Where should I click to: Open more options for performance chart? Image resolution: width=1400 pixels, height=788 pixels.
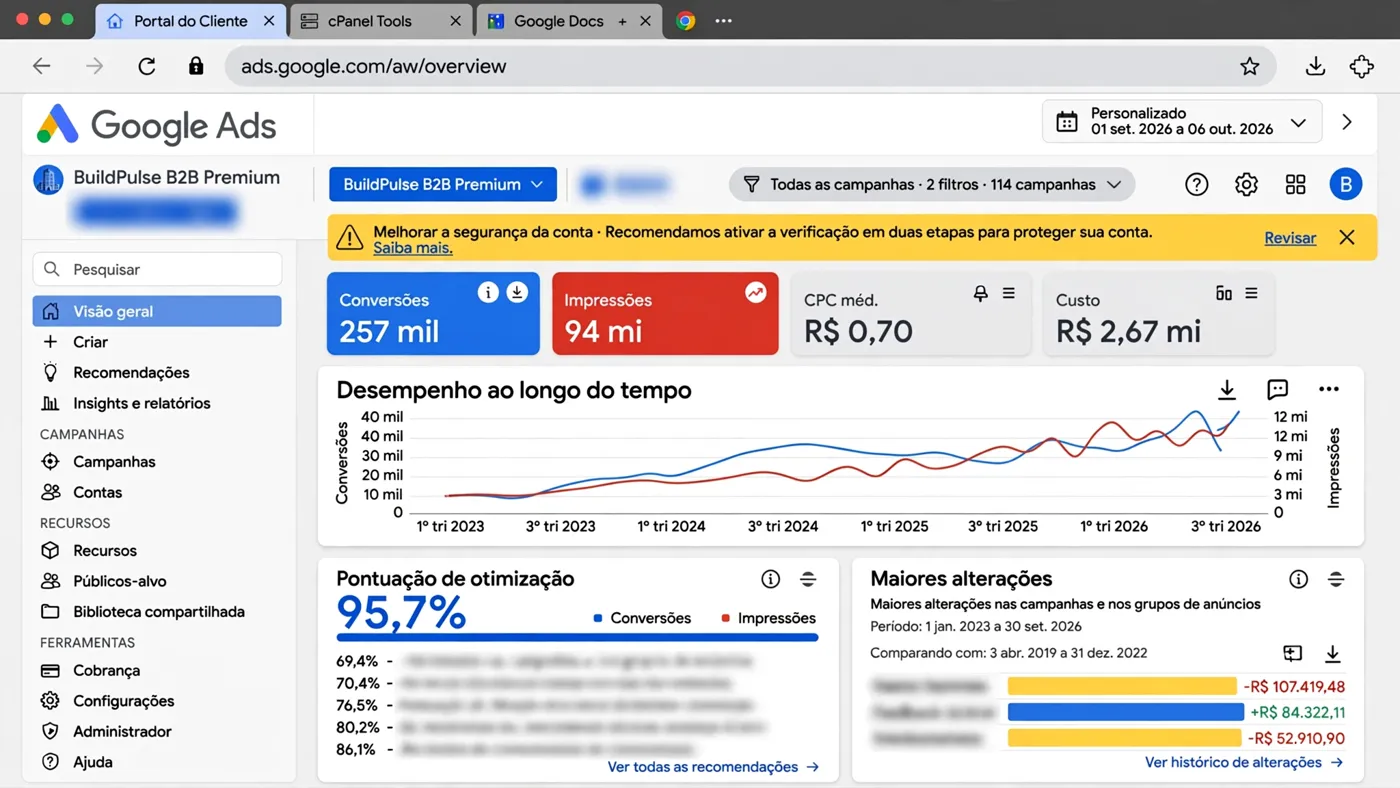click(1328, 390)
